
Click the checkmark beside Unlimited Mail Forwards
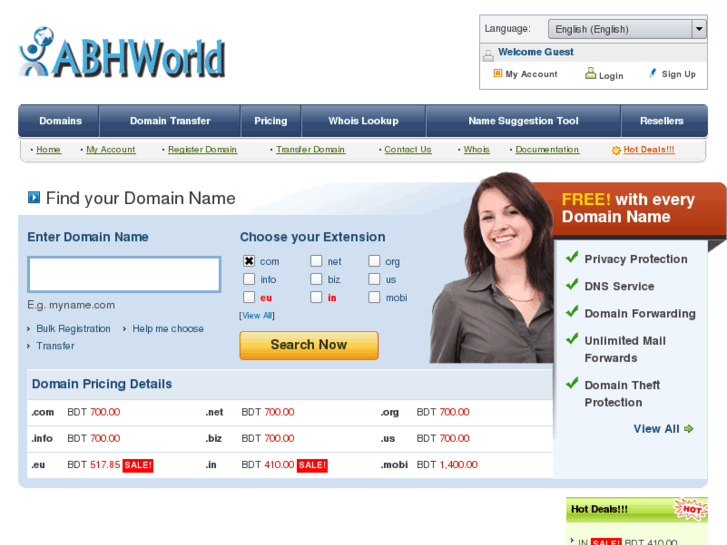click(572, 338)
